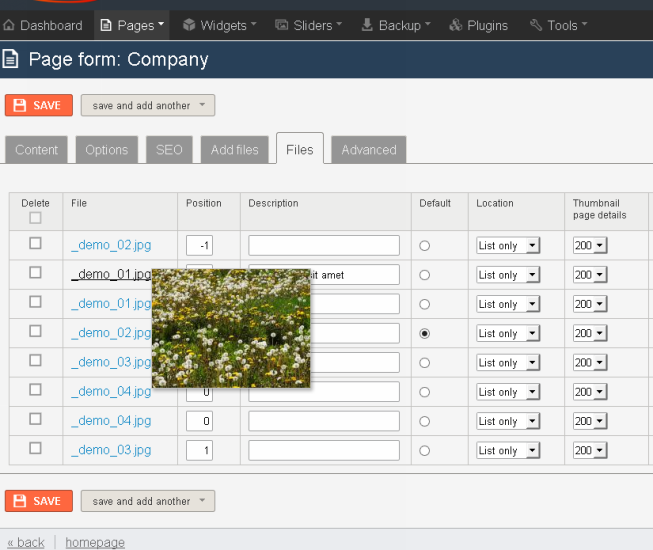
Task: Open Thumbnail 200 dropdown in position -1 row
Action: click(590, 245)
